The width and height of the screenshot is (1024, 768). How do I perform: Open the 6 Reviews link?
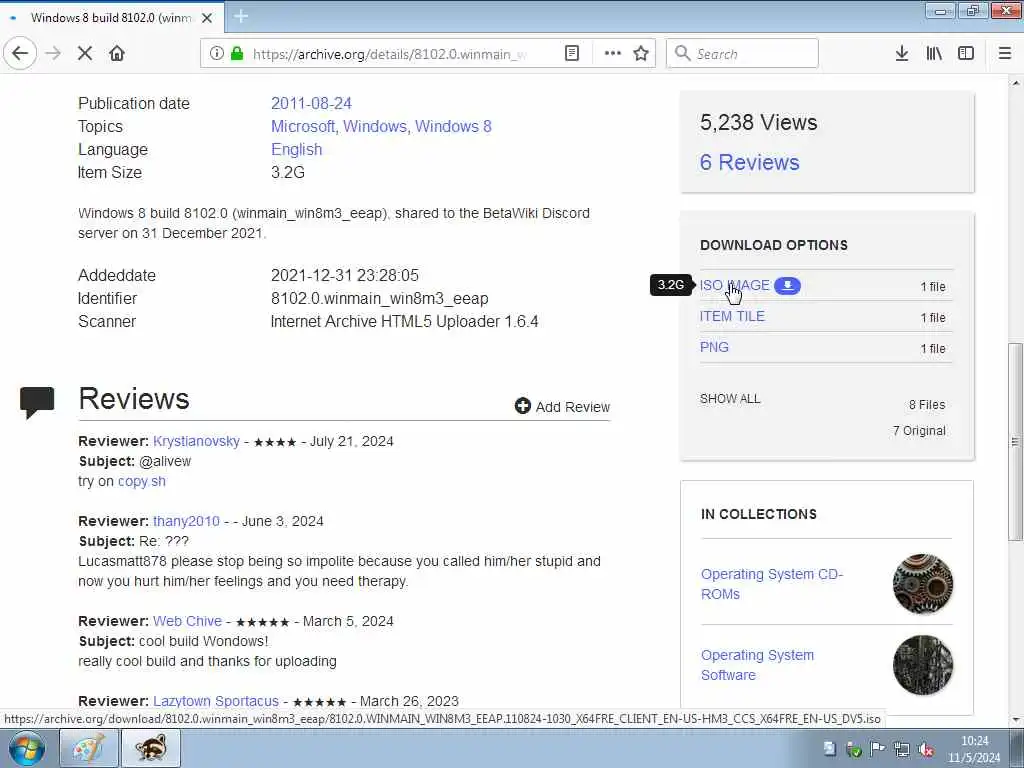(x=750, y=162)
